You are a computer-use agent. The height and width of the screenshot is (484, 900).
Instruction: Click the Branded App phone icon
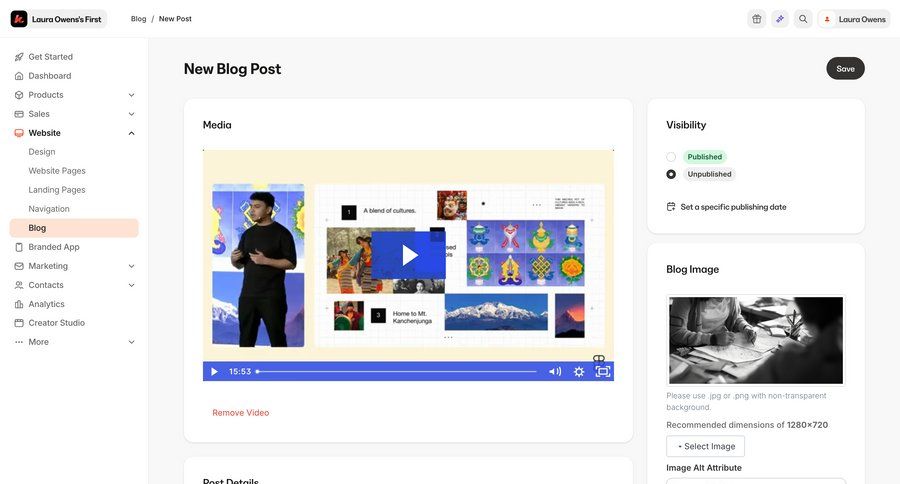(19, 247)
